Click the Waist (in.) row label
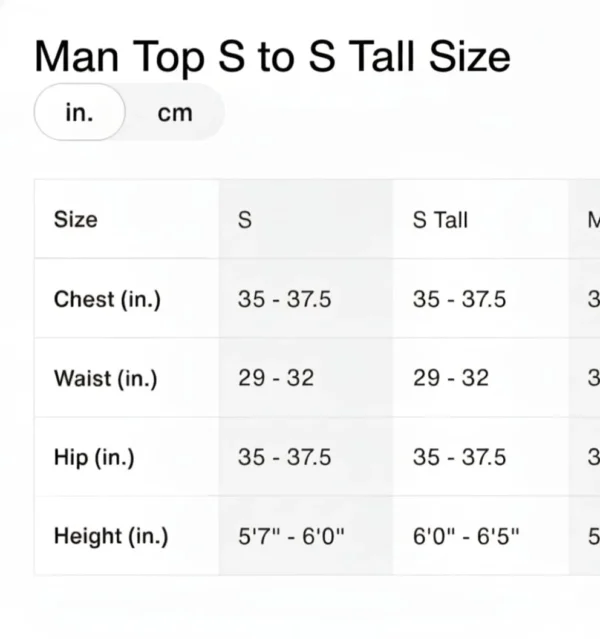The image size is (600, 639). (x=105, y=379)
